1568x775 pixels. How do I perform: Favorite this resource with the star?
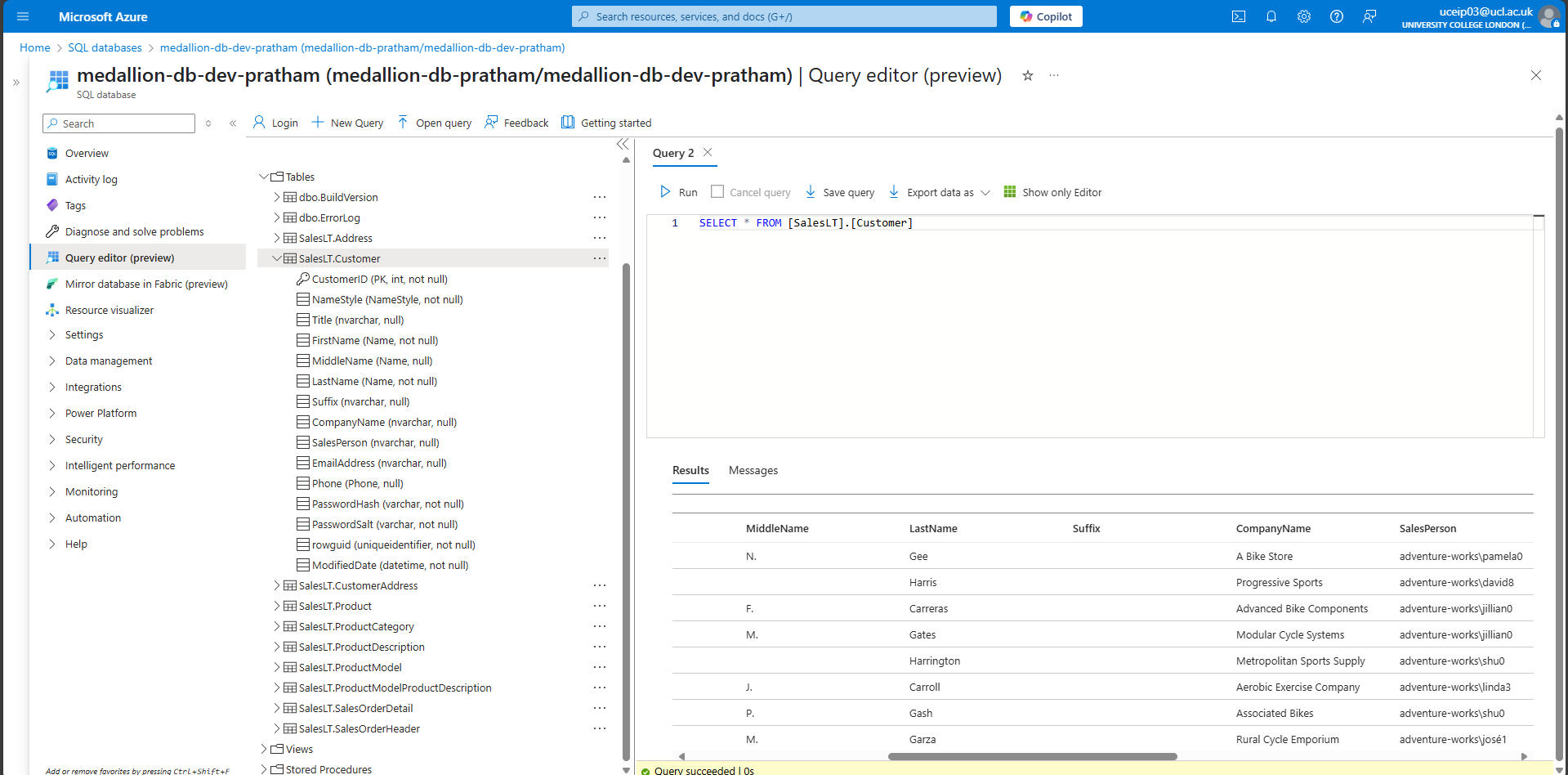(x=1028, y=75)
